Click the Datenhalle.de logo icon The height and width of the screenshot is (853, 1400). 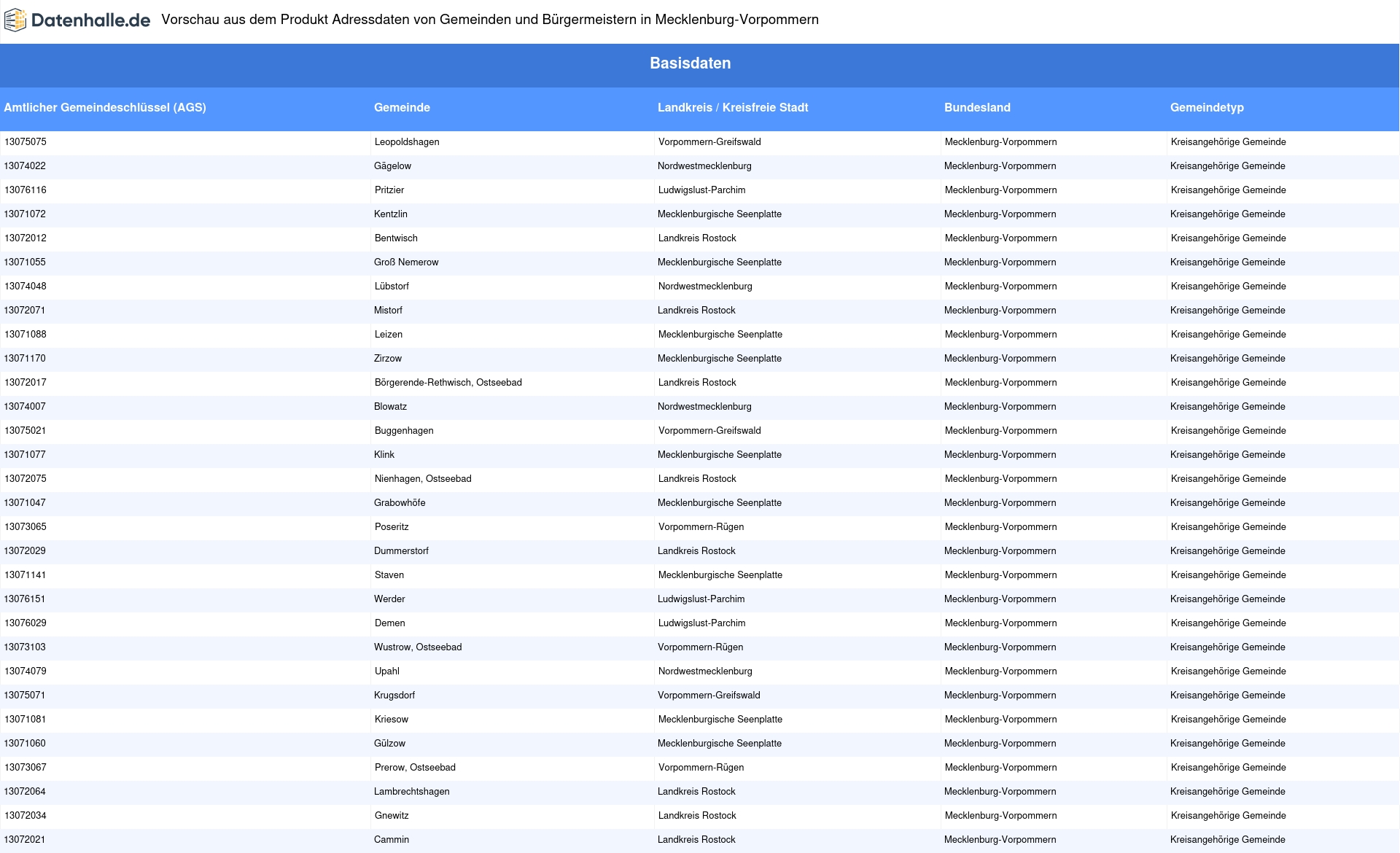click(x=15, y=20)
